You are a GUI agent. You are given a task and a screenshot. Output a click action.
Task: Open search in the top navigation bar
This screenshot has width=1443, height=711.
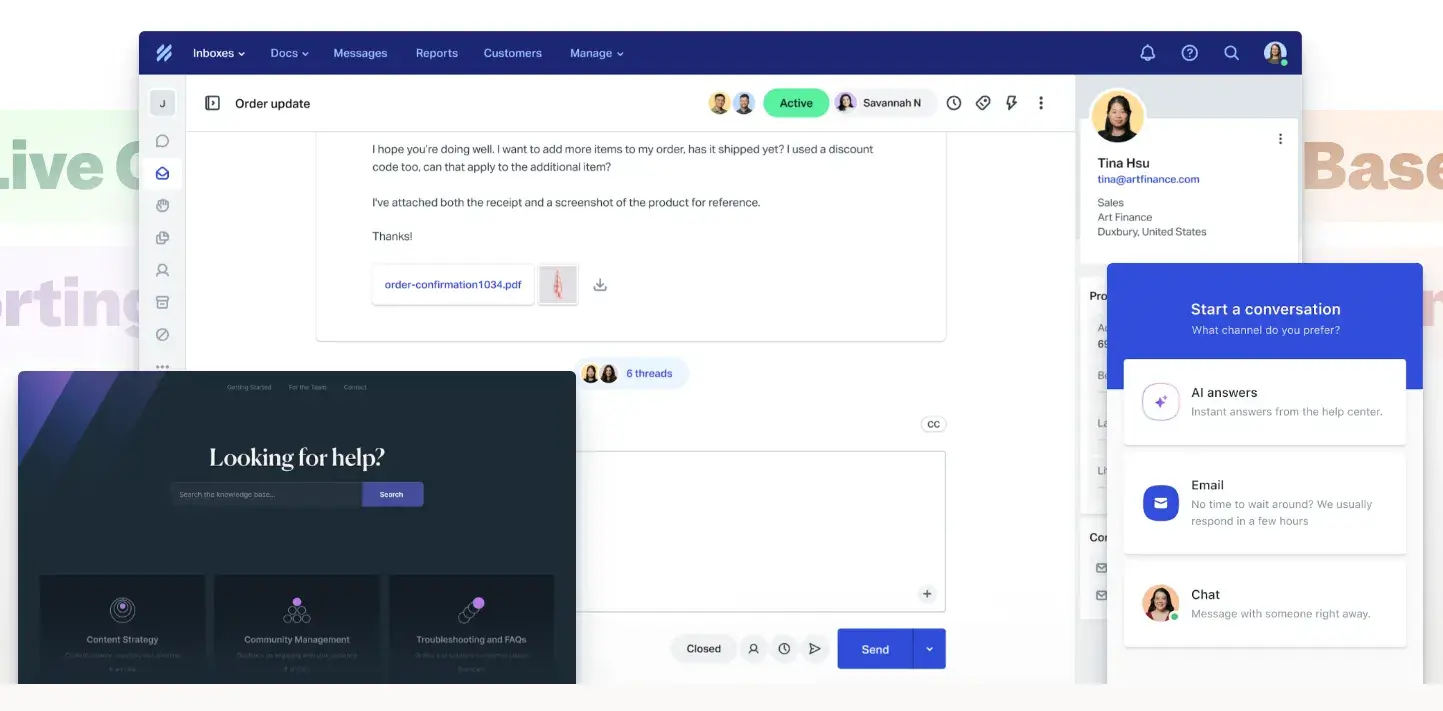pos(1231,52)
